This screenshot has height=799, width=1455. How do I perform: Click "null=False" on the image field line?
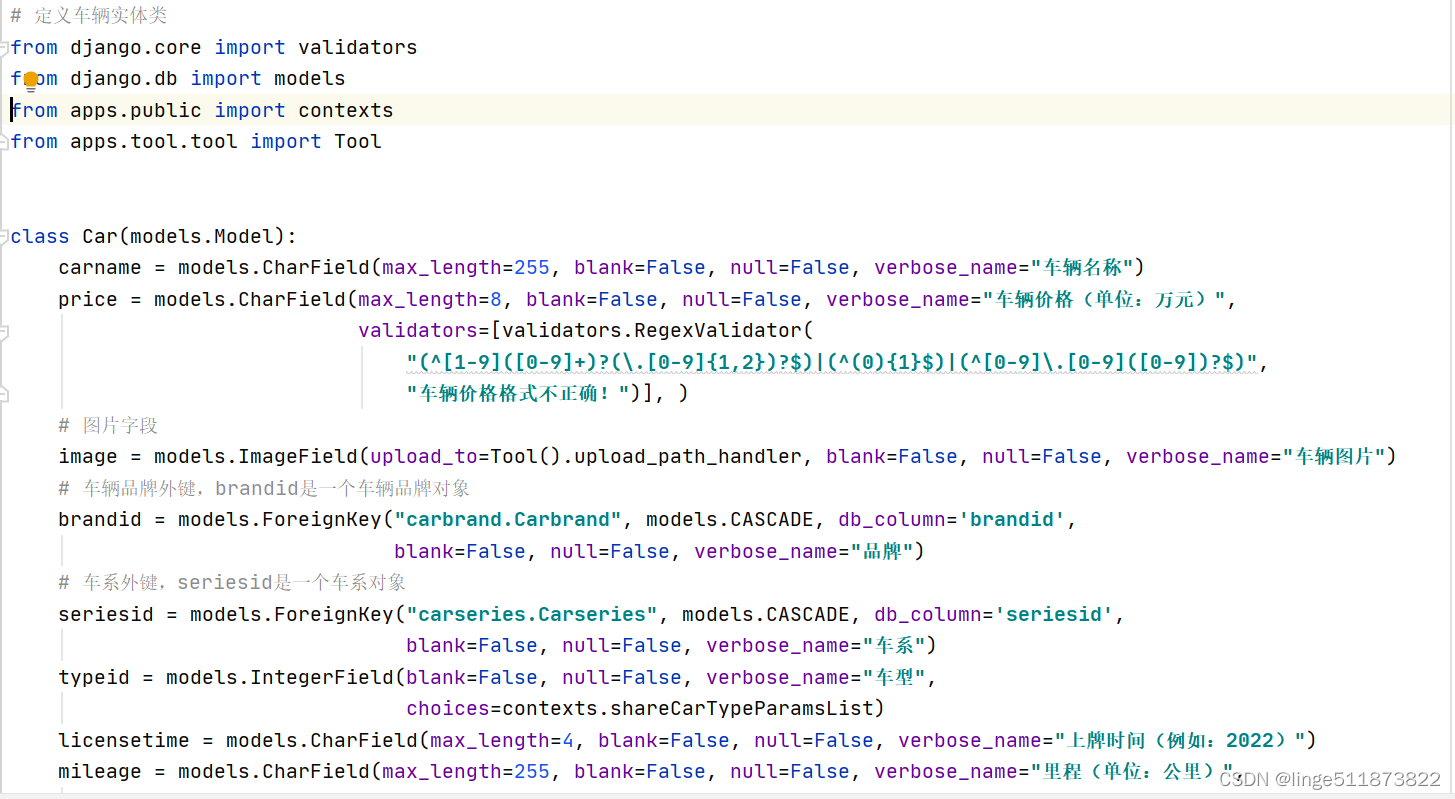click(x=1042, y=456)
